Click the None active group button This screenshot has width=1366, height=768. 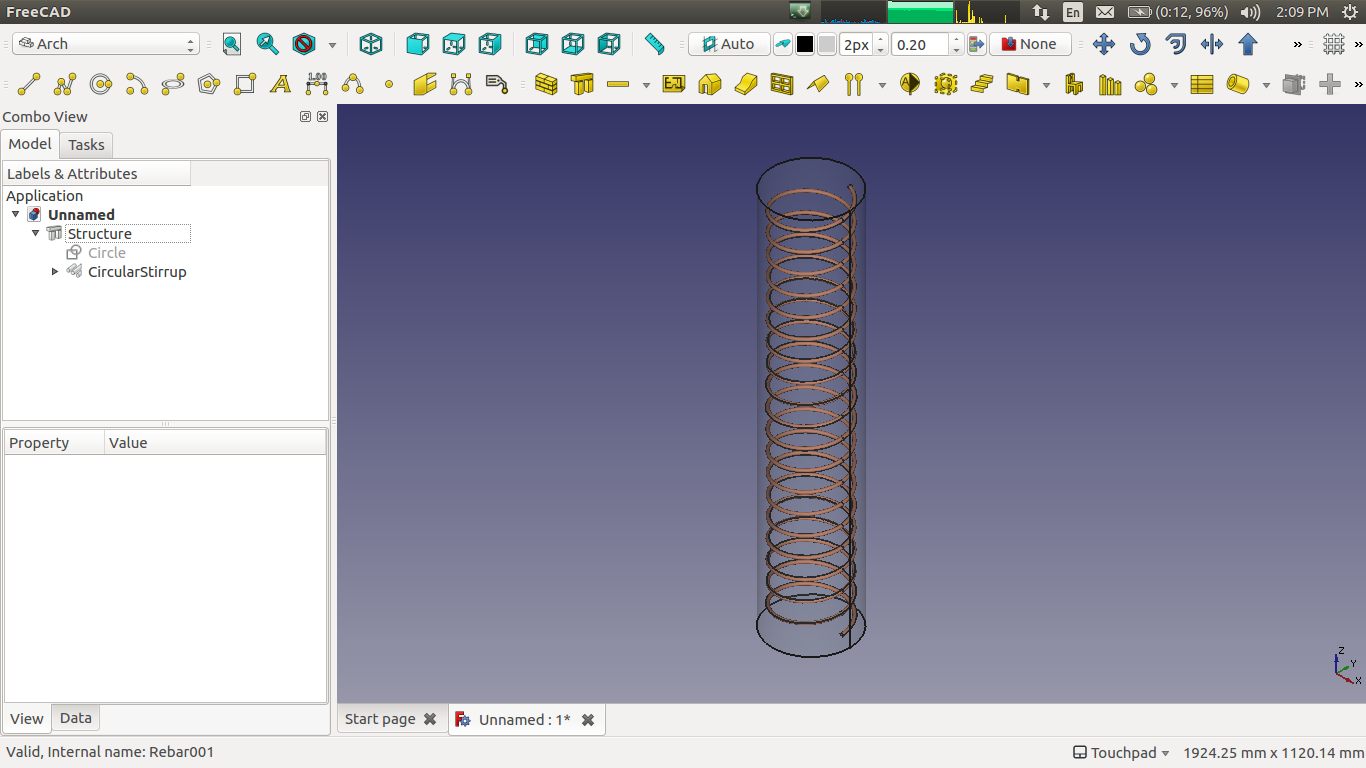1030,44
